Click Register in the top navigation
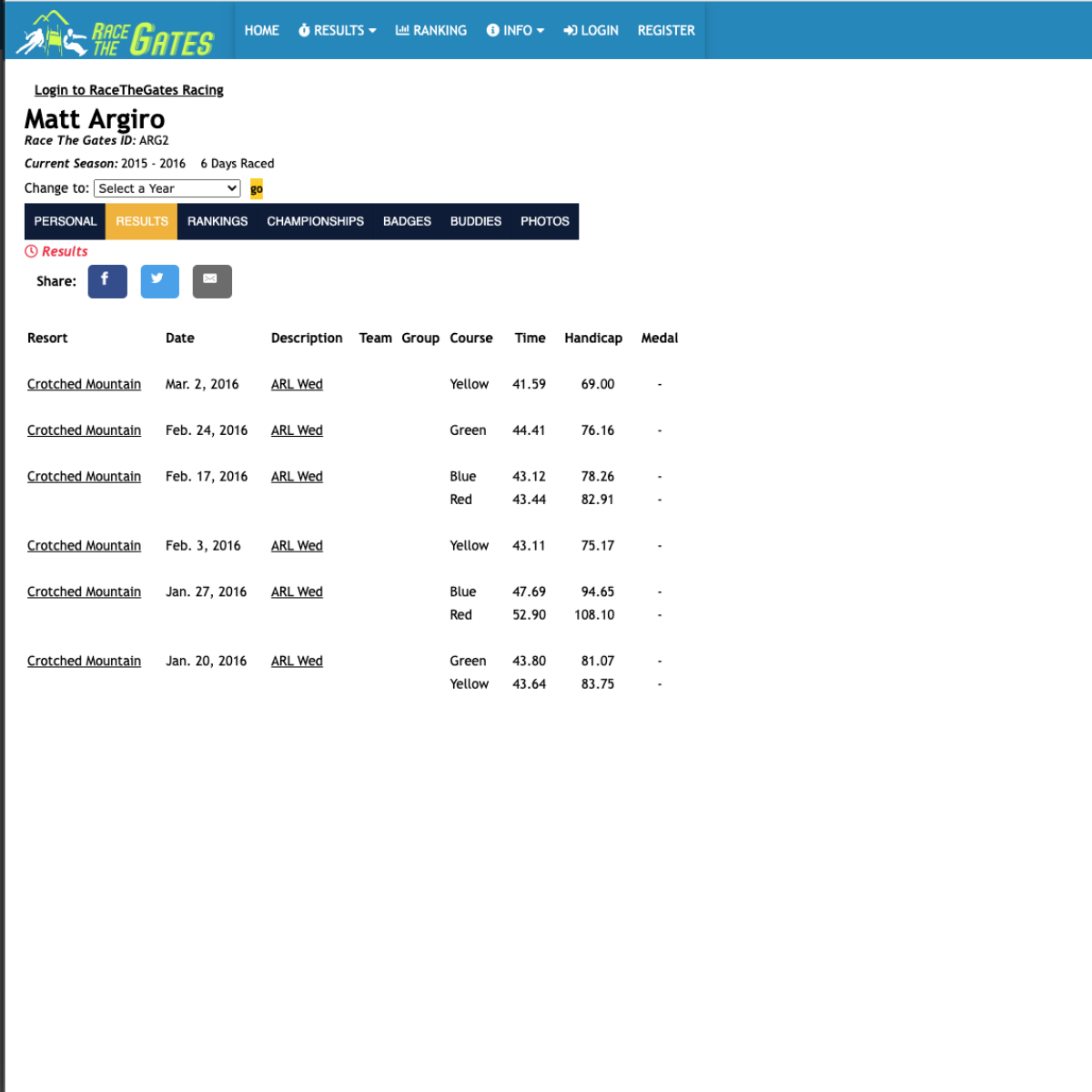Image resolution: width=1092 pixels, height=1092 pixels. coord(666,31)
